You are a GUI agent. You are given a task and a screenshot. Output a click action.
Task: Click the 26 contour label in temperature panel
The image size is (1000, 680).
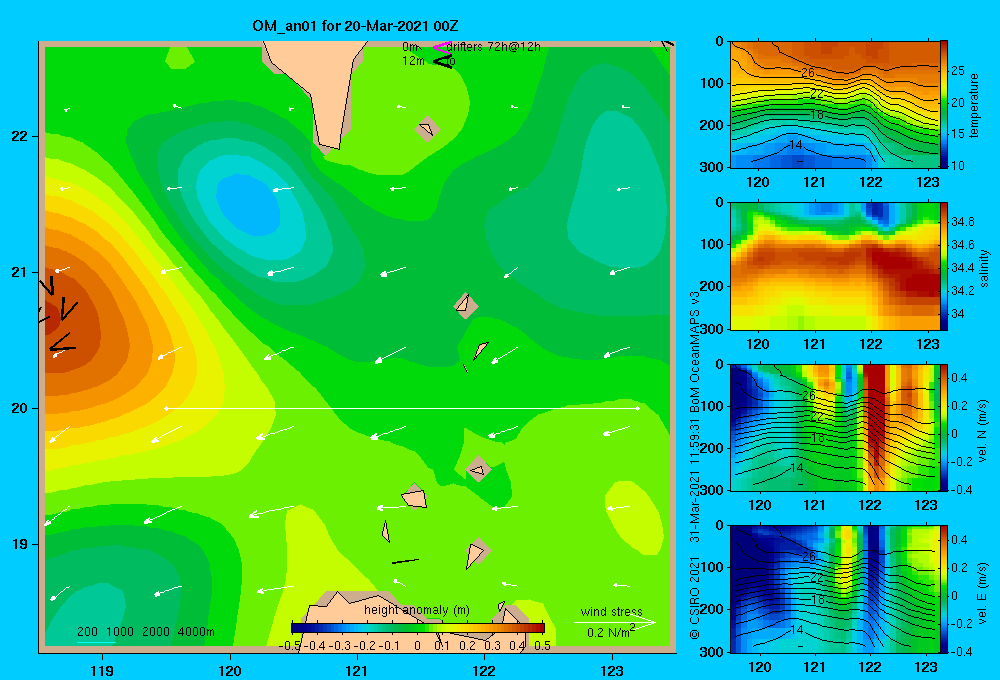[x=808, y=73]
